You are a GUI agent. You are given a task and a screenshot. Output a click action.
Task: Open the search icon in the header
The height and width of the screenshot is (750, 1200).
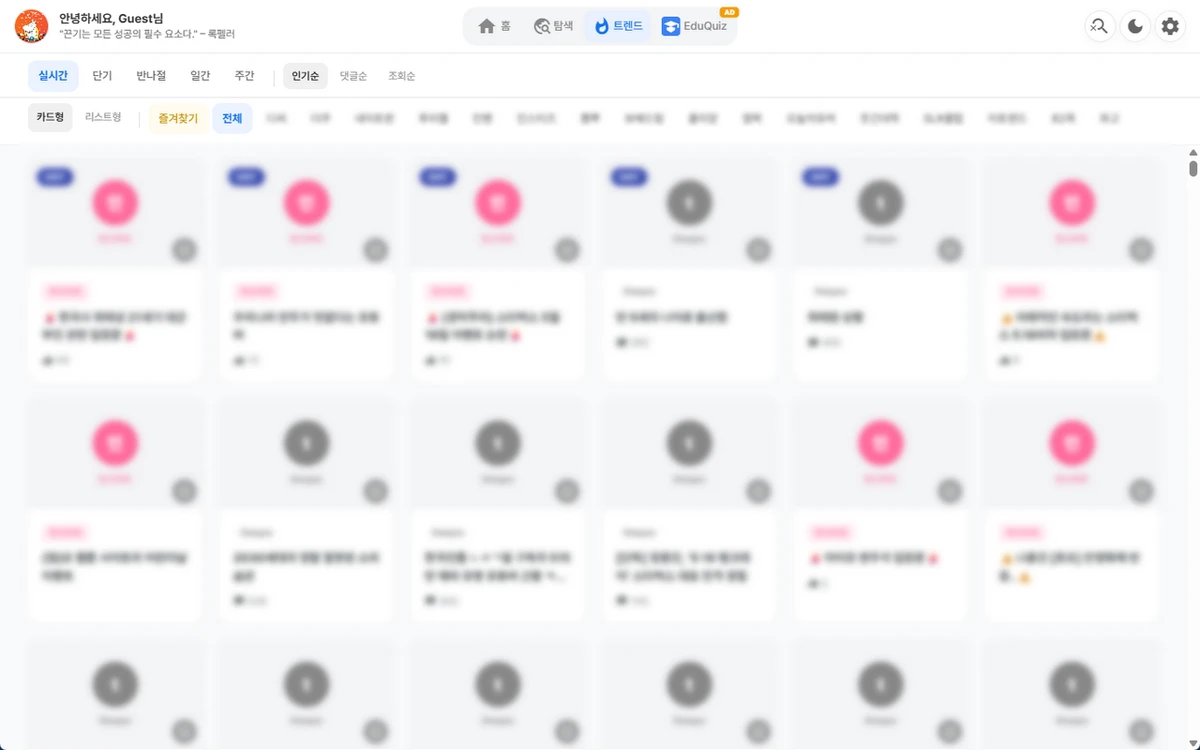click(x=1099, y=26)
